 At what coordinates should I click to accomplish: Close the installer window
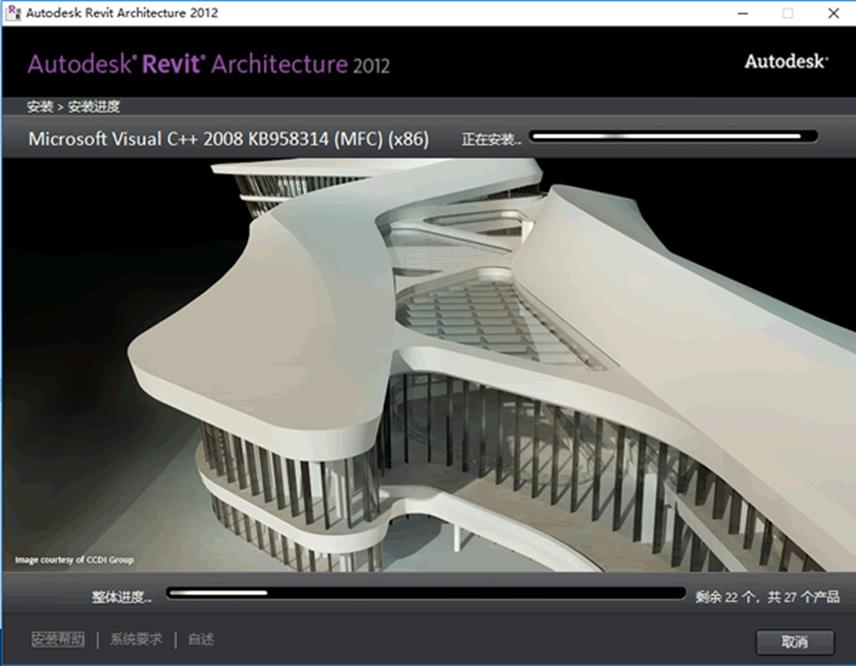point(834,13)
